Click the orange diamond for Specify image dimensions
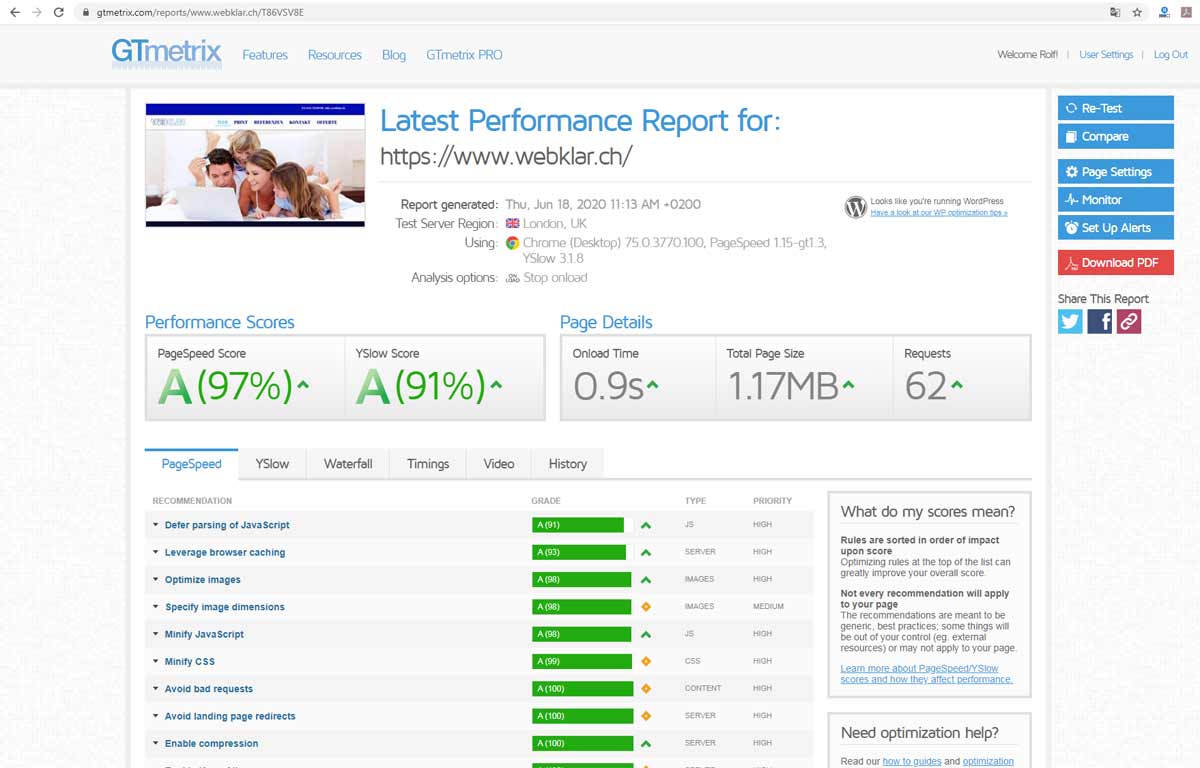 [x=646, y=607]
